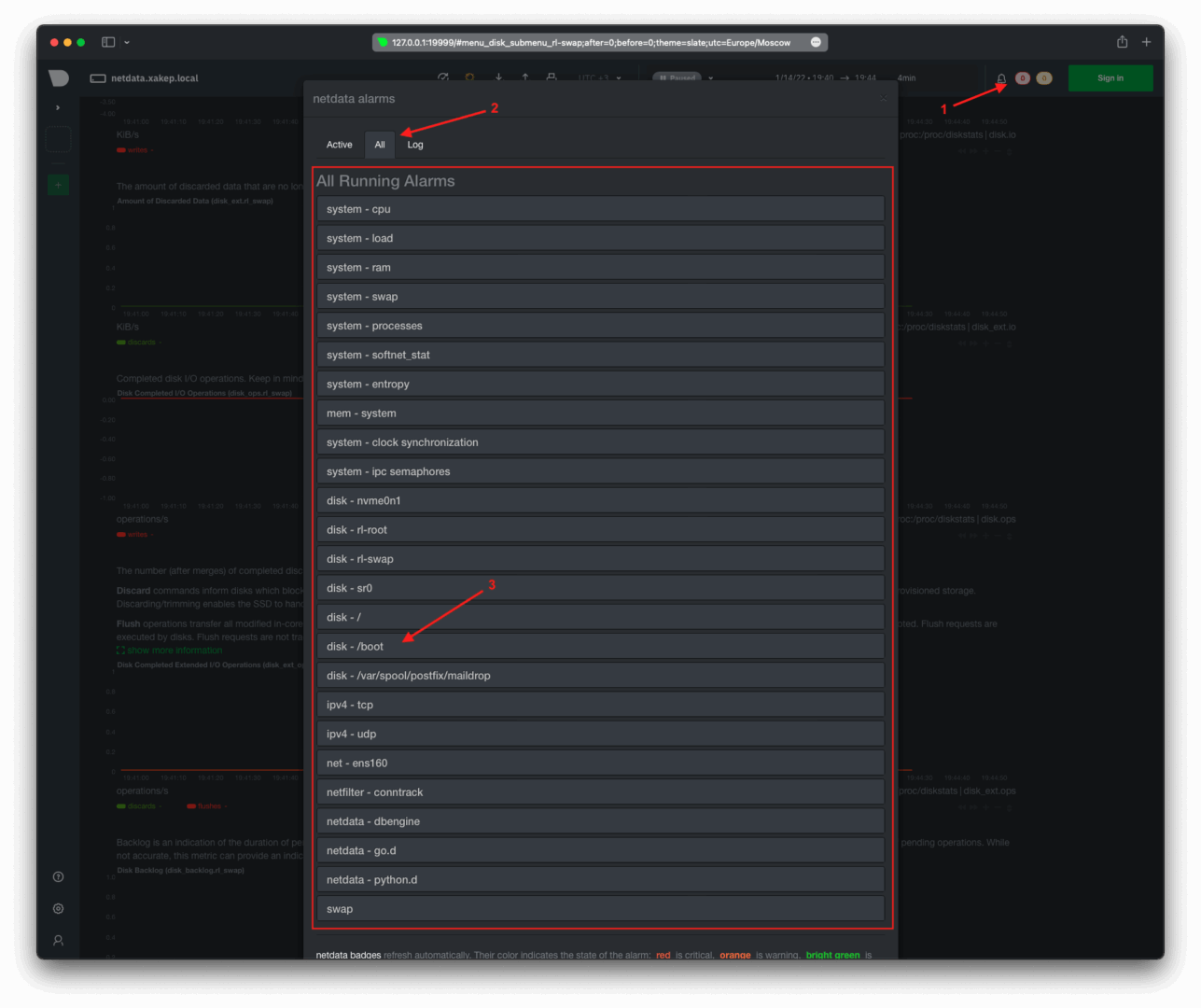1201x1008 pixels.
Task: Expand the netdata - python.d alarm group
Action: point(600,880)
